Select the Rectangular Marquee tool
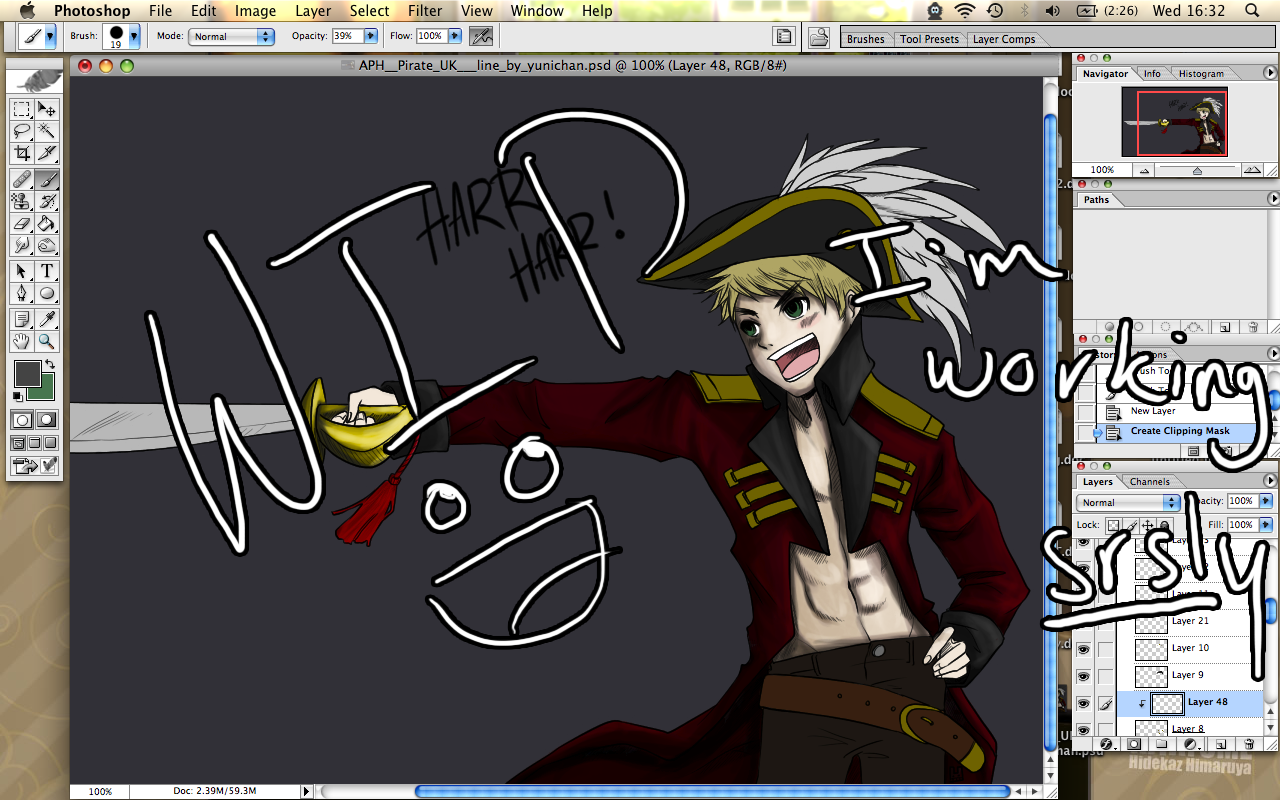 22,109
